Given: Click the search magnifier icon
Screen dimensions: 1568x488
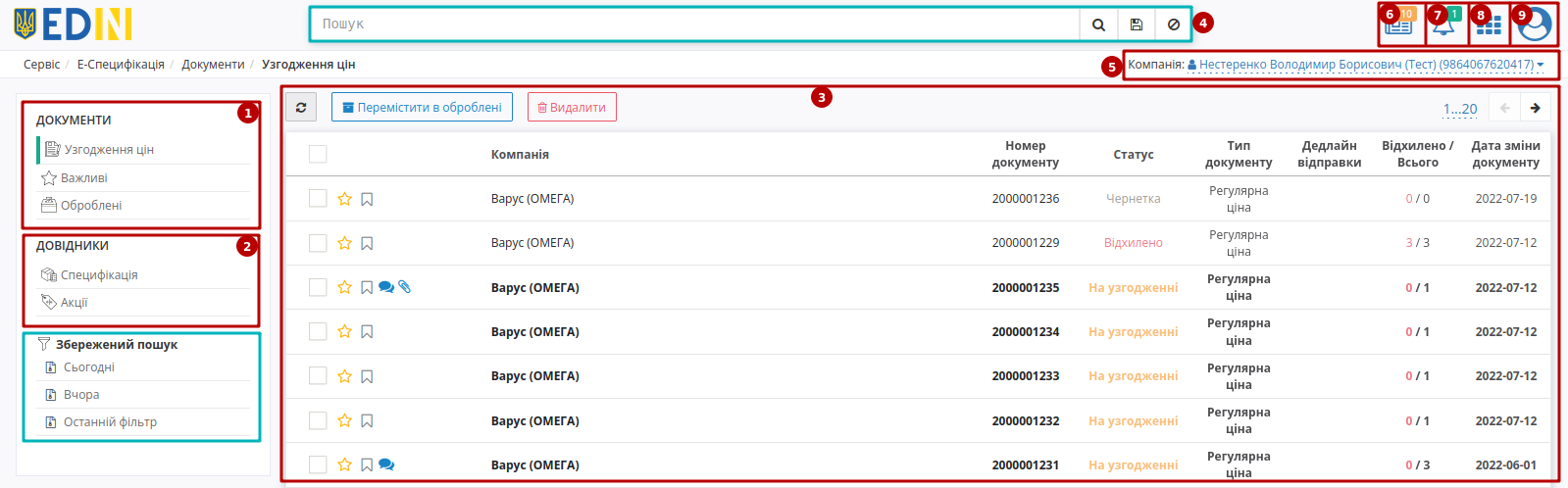Looking at the screenshot, I should pos(1098,24).
